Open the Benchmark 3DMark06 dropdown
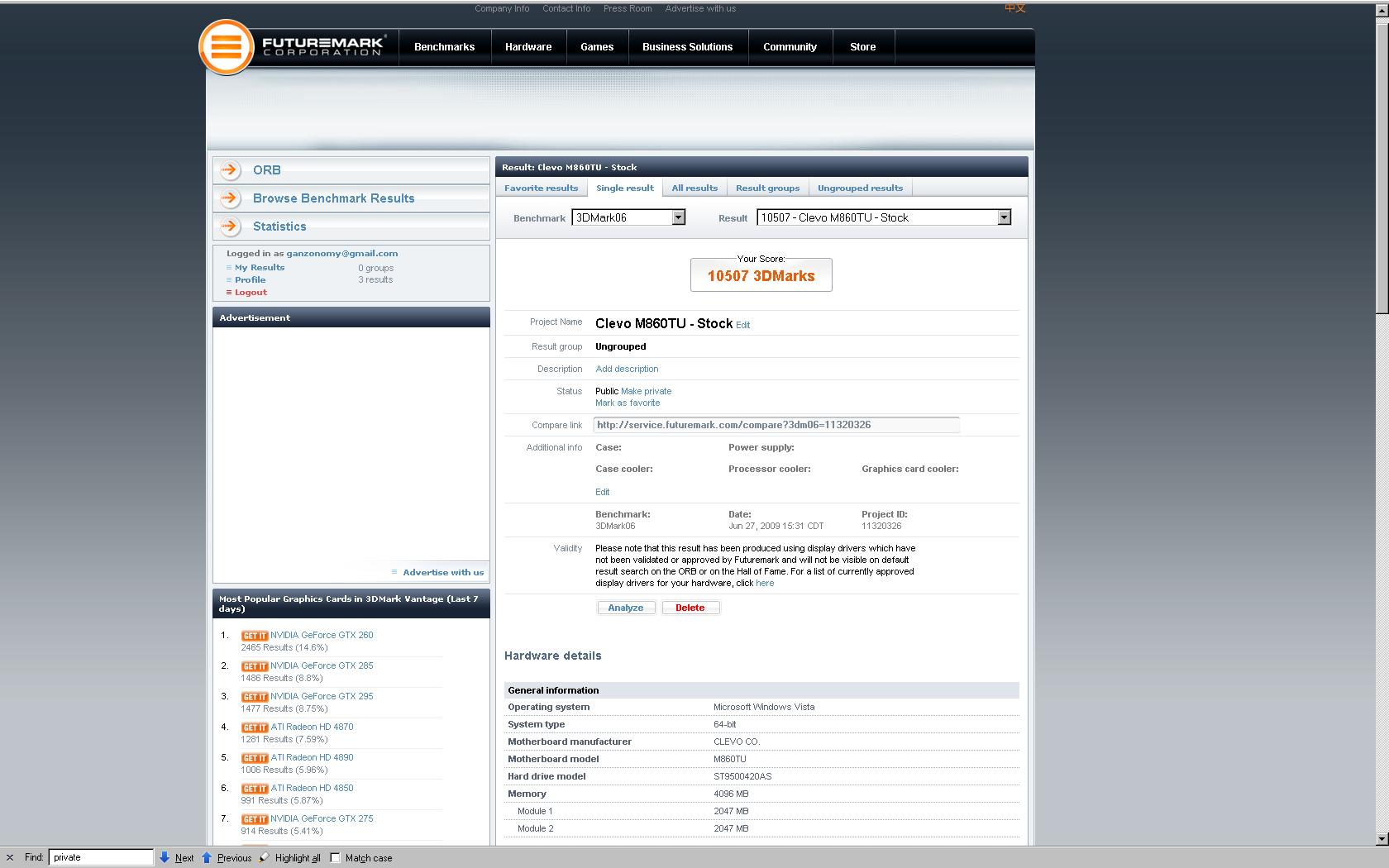Image resolution: width=1389 pixels, height=868 pixels. (x=629, y=217)
